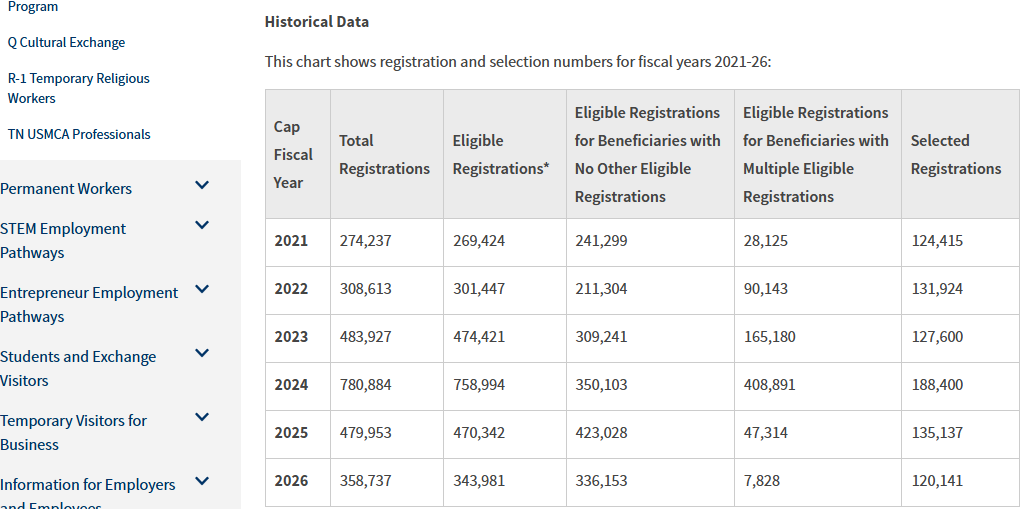Click the 2024 fiscal year row label
The image size is (1021, 509).
coord(291,385)
